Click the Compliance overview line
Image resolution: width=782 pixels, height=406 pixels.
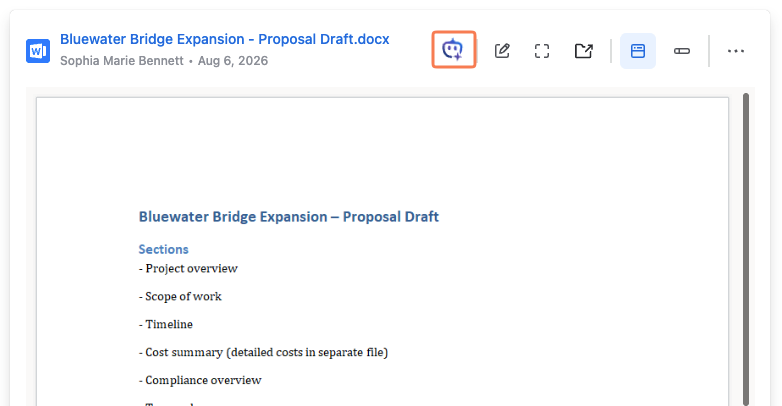coord(200,380)
